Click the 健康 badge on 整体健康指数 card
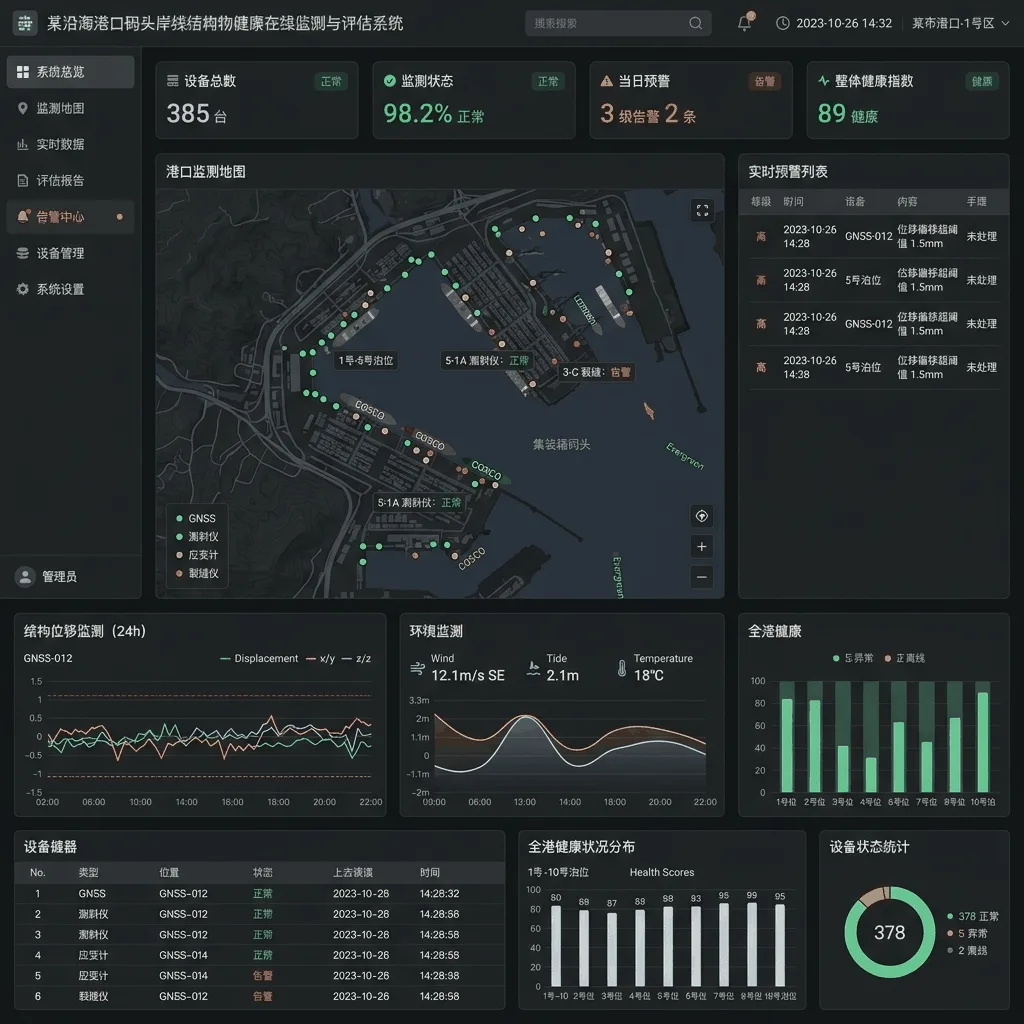 [x=982, y=81]
